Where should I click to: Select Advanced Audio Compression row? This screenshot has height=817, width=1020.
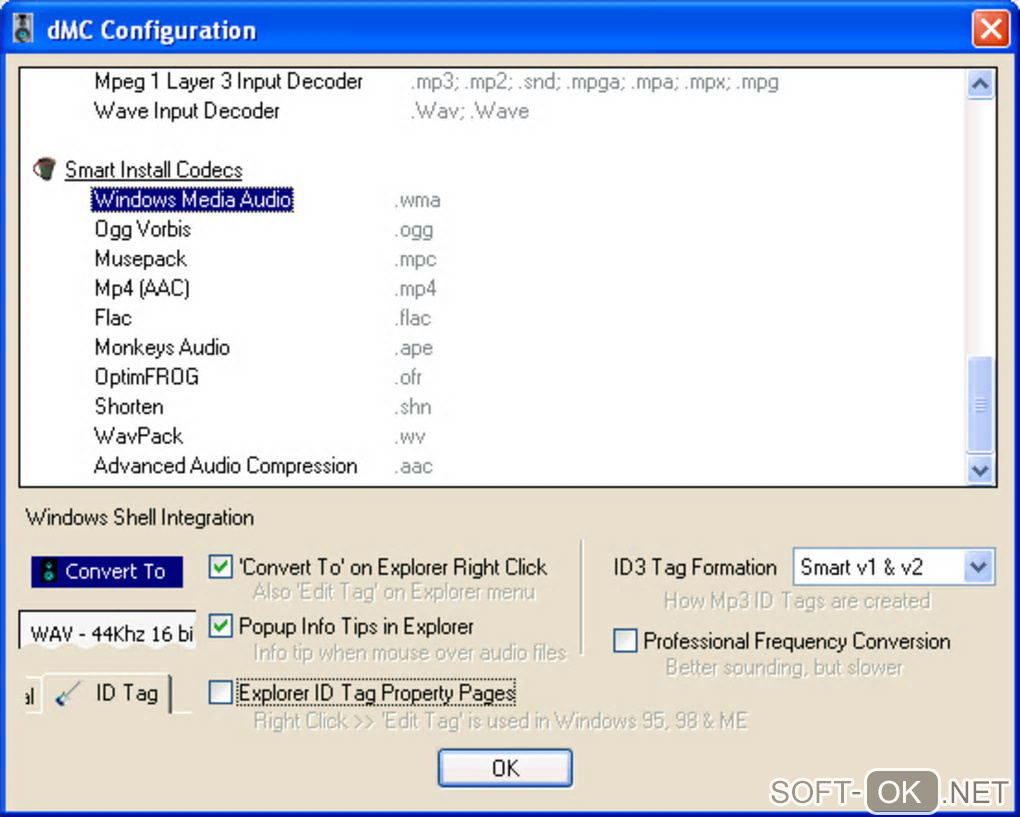(225, 466)
